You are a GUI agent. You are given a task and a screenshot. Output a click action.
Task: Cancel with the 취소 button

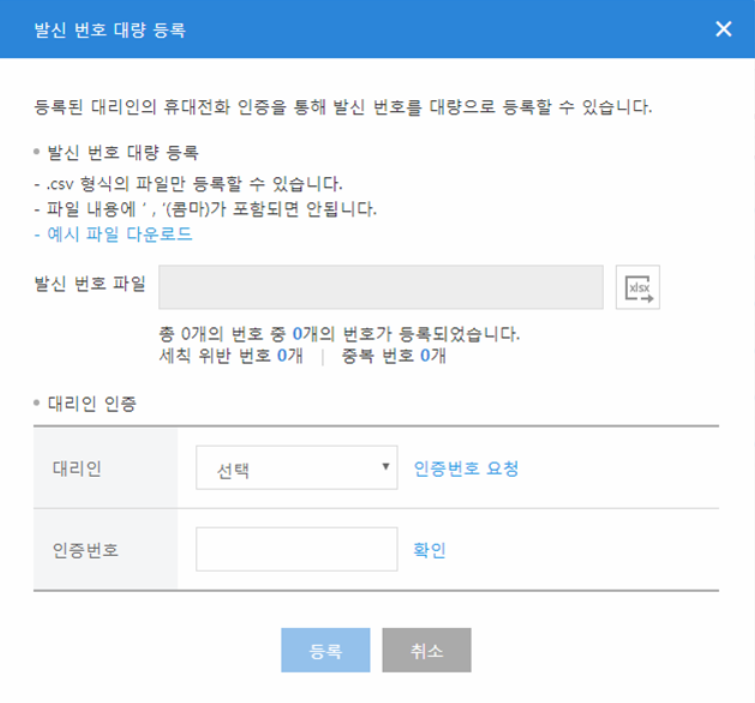[426, 650]
